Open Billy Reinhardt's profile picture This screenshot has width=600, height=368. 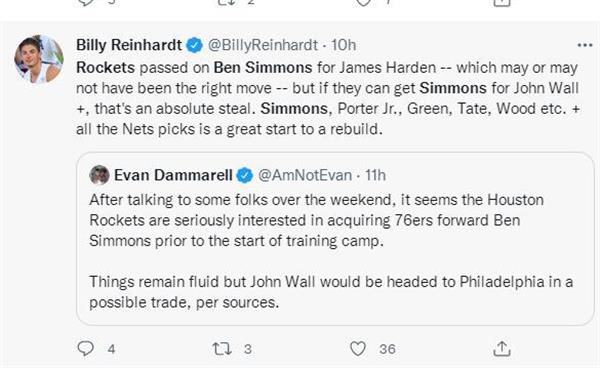click(39, 59)
